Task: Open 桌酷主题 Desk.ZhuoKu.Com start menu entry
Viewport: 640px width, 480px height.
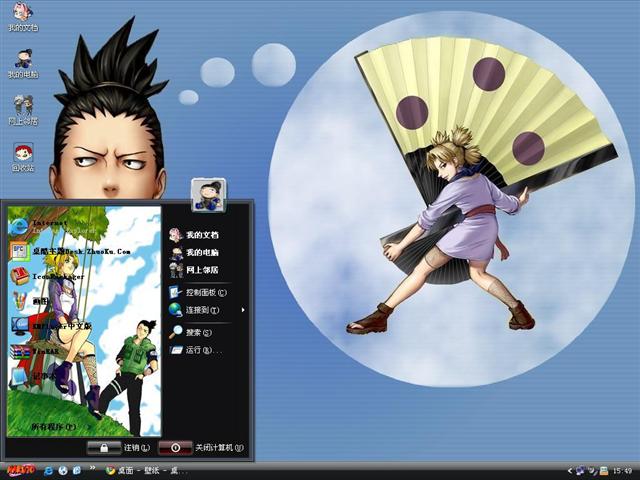Action: tap(70, 251)
